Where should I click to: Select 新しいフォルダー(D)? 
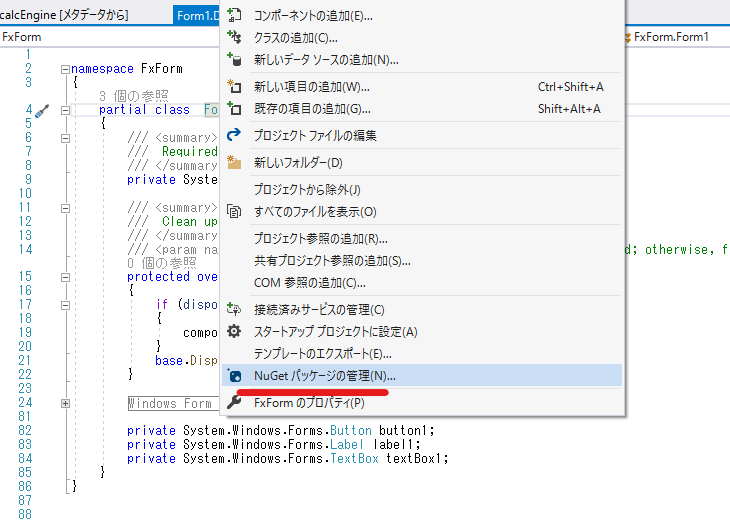pos(422,162)
